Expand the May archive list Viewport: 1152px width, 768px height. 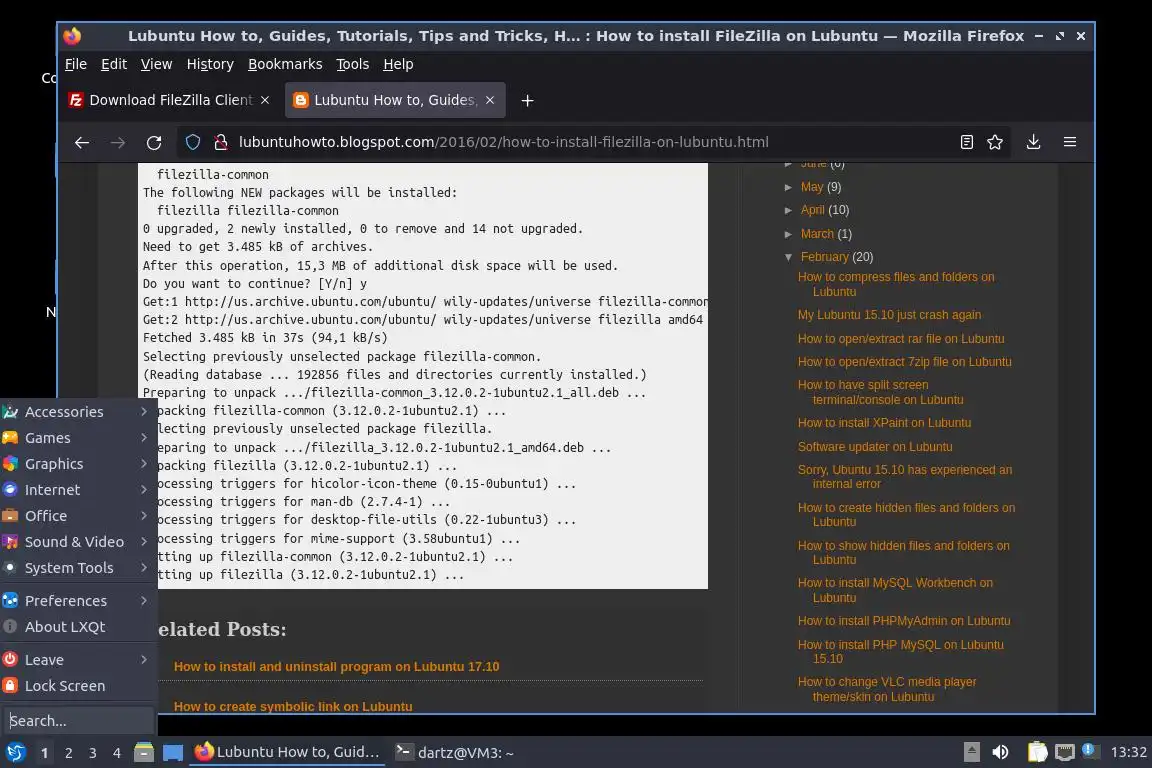[x=788, y=187]
